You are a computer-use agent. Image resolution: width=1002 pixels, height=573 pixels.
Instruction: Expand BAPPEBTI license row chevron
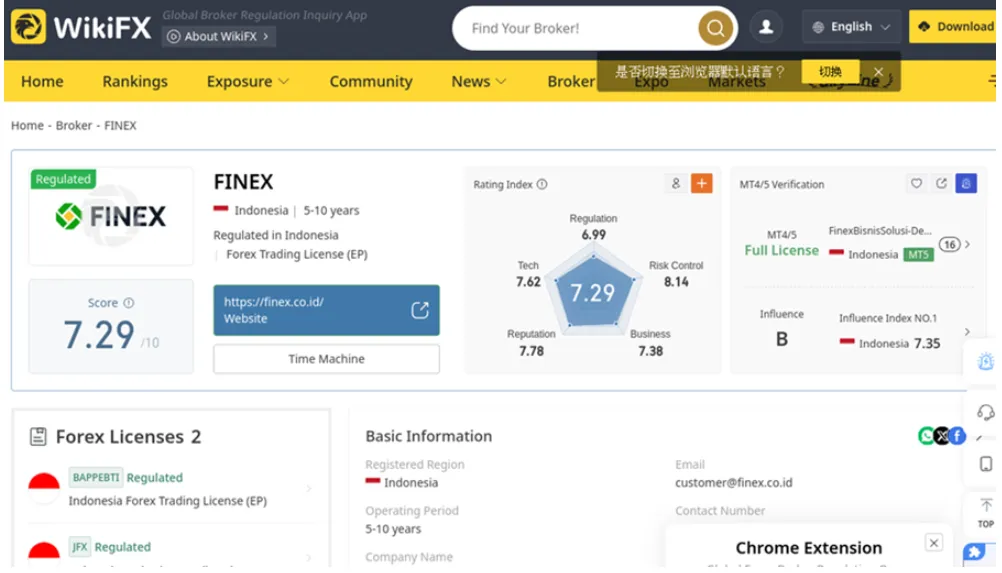(309, 489)
